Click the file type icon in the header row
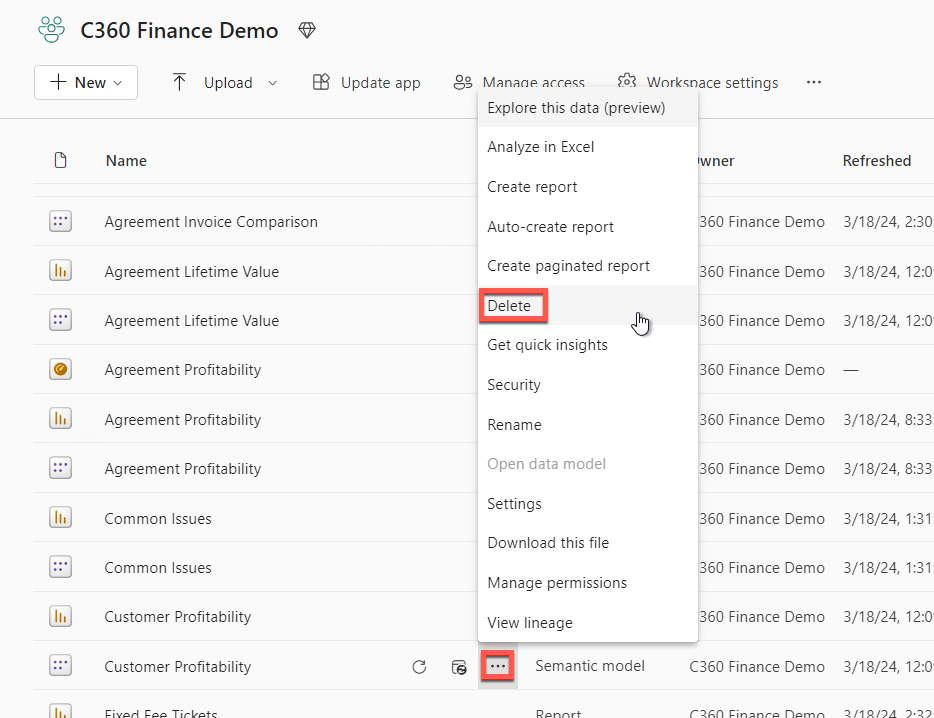This screenshot has height=718, width=934. pos(61,160)
